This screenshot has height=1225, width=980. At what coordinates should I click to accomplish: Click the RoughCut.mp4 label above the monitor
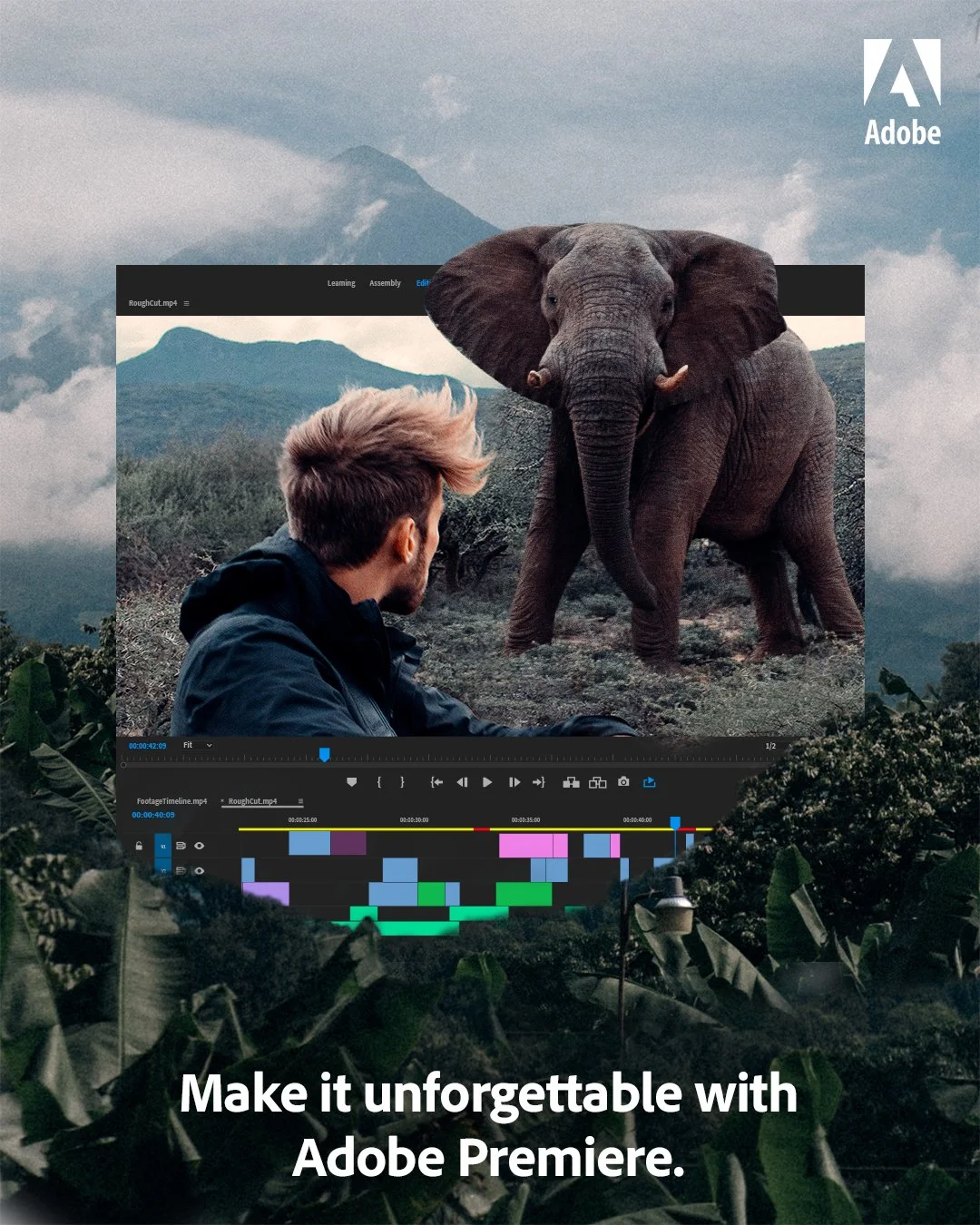[x=152, y=303]
